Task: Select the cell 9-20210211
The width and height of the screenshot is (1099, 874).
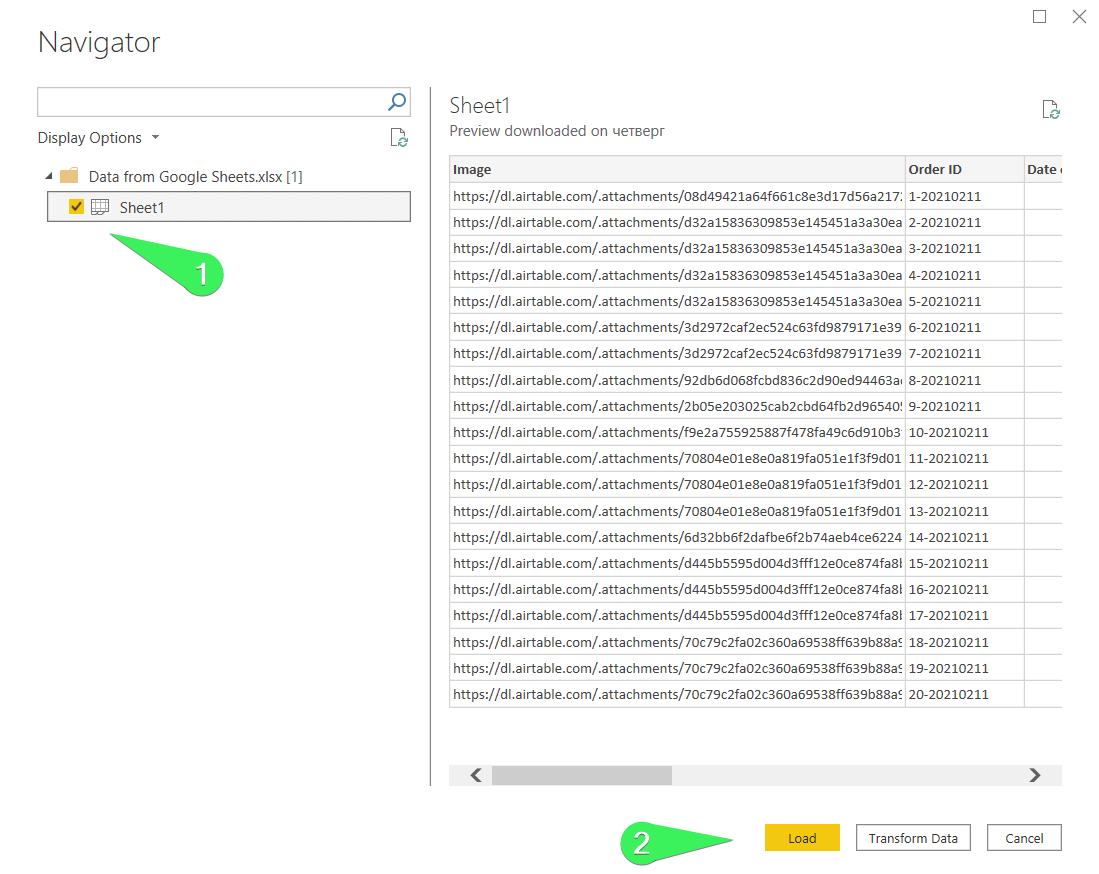Action: (964, 406)
